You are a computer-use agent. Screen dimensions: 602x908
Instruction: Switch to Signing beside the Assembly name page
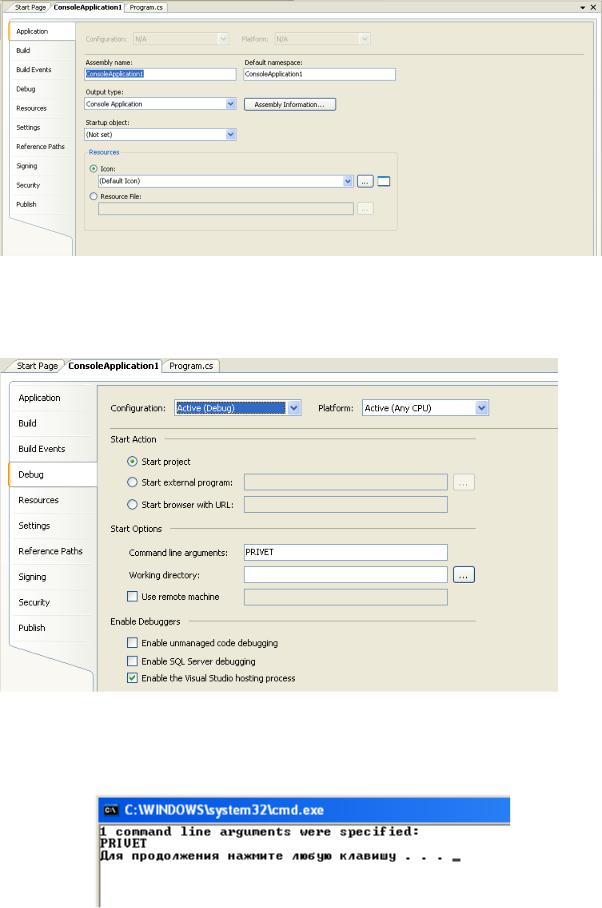point(27,166)
